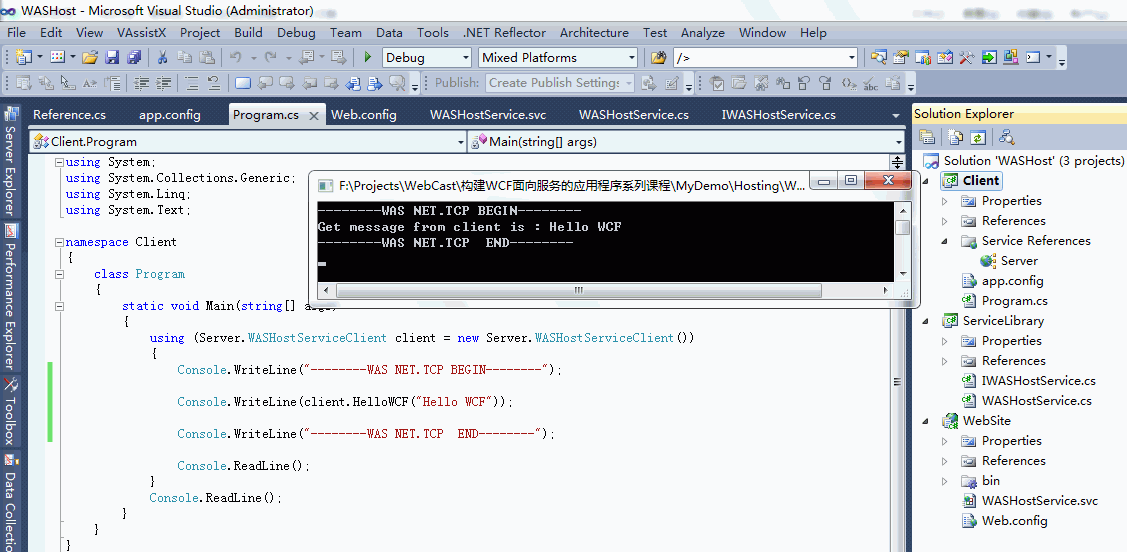Viewport: 1127px width, 552px height.
Task: Click the console window horizontal scrollbar
Action: coord(604,290)
